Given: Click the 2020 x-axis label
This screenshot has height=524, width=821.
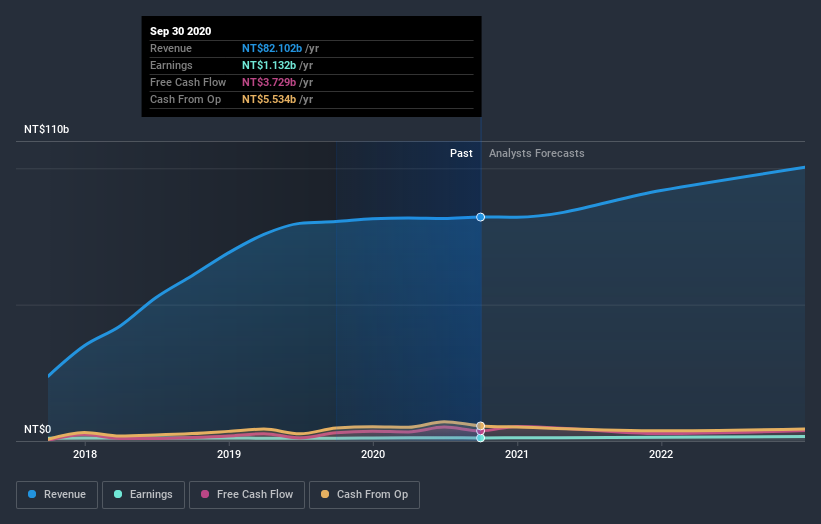Looking at the screenshot, I should tap(373, 454).
